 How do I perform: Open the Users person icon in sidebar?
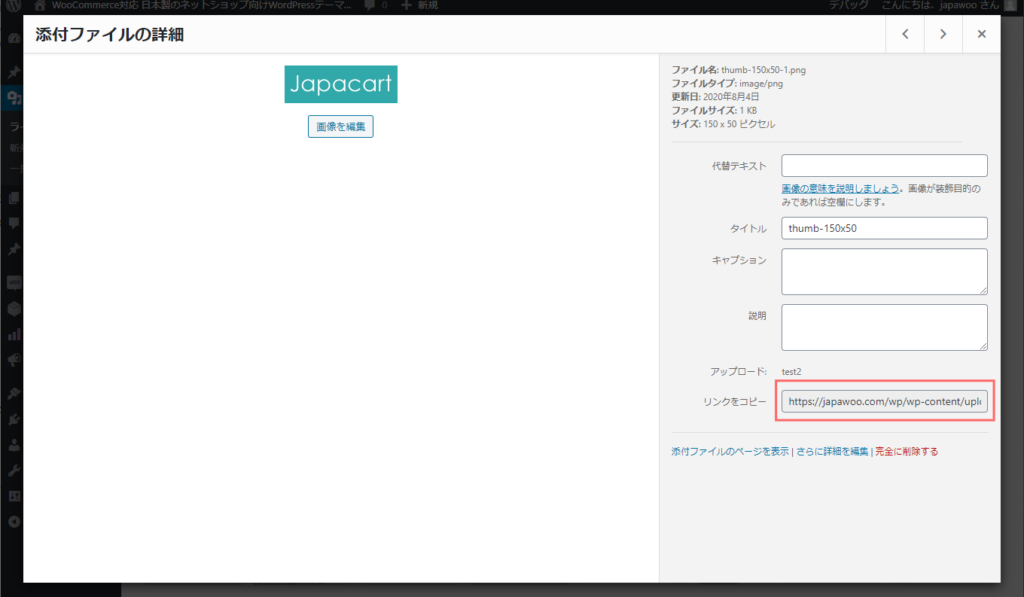tap(14, 445)
